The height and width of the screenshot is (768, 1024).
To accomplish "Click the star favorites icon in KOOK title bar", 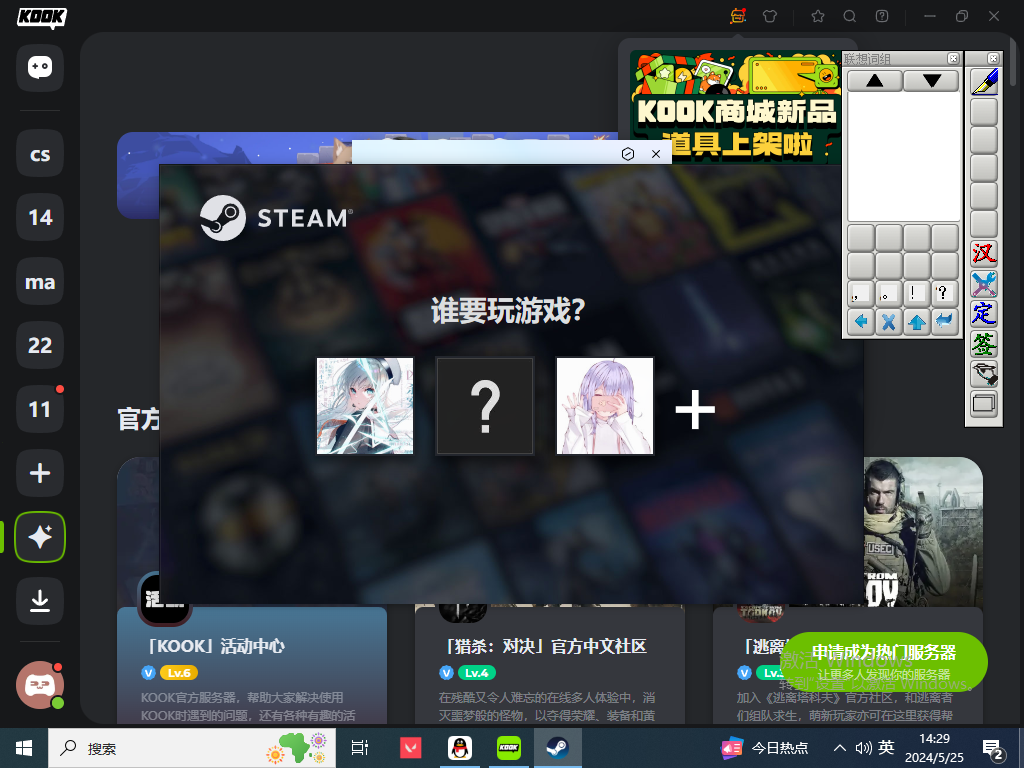I will 818,16.
